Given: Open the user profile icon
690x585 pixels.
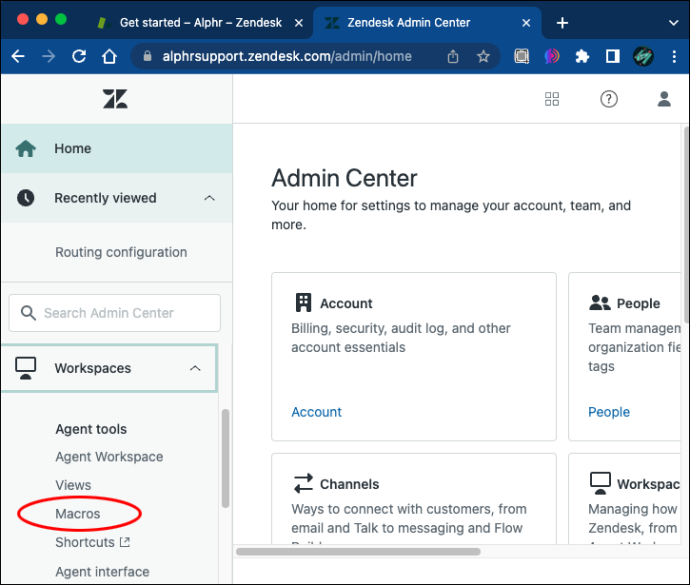Looking at the screenshot, I should pos(664,99).
